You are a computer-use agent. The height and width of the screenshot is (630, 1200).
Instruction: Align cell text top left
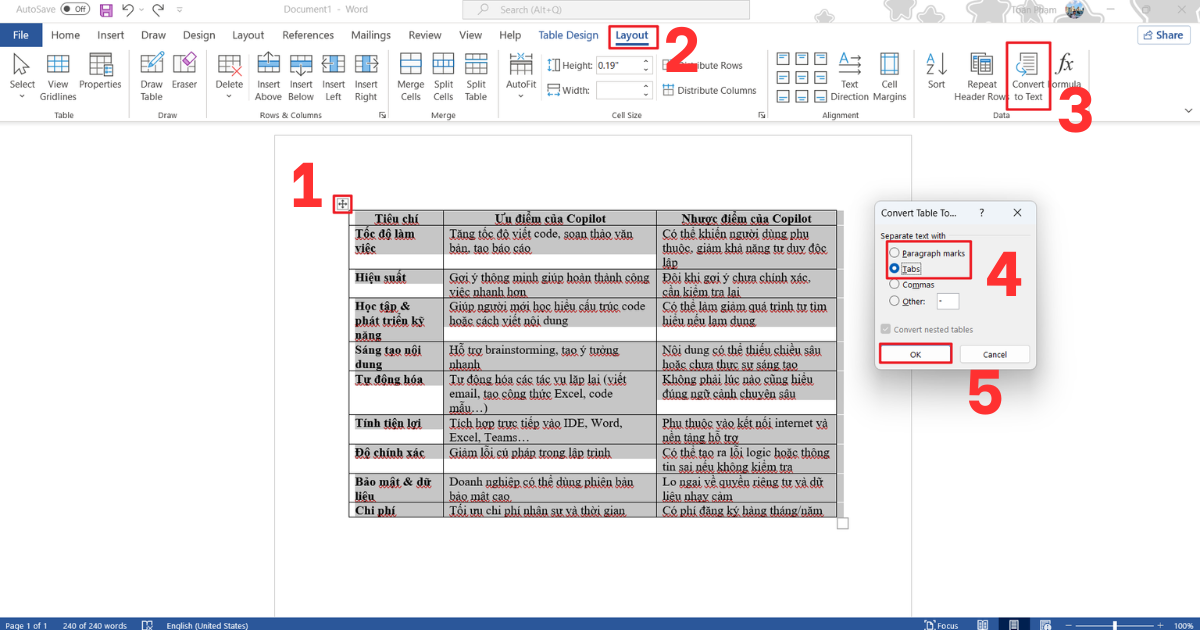click(x=784, y=58)
